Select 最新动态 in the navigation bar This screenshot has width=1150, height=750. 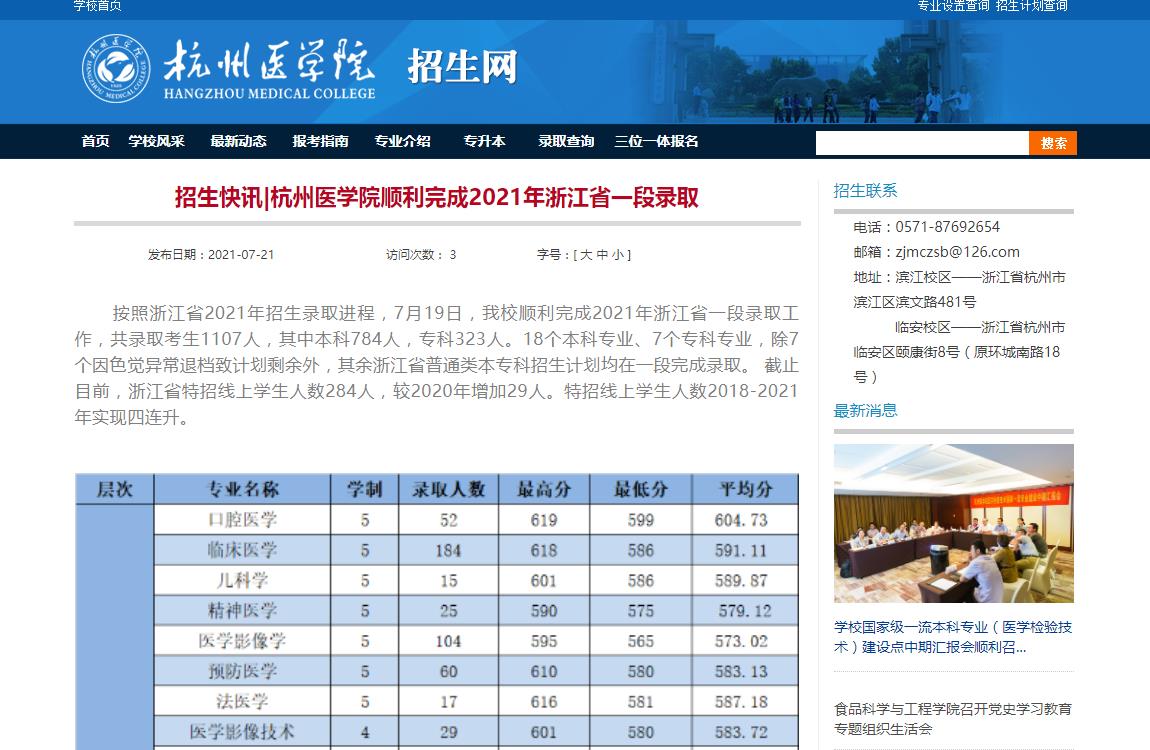pos(238,141)
